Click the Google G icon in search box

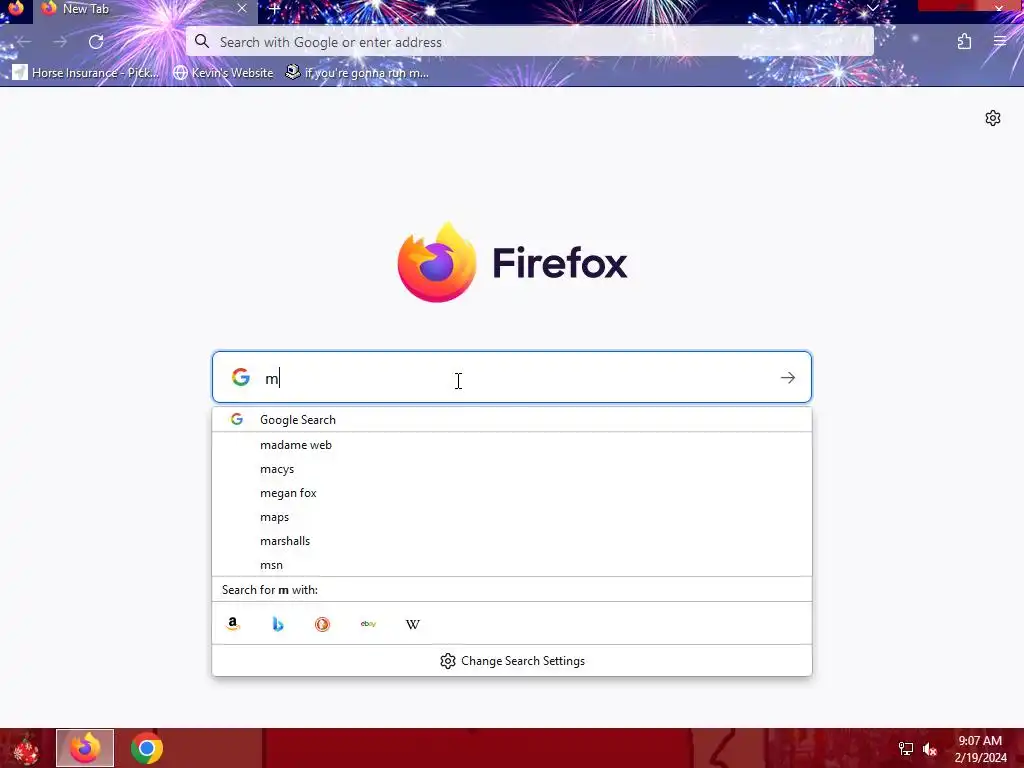[241, 377]
